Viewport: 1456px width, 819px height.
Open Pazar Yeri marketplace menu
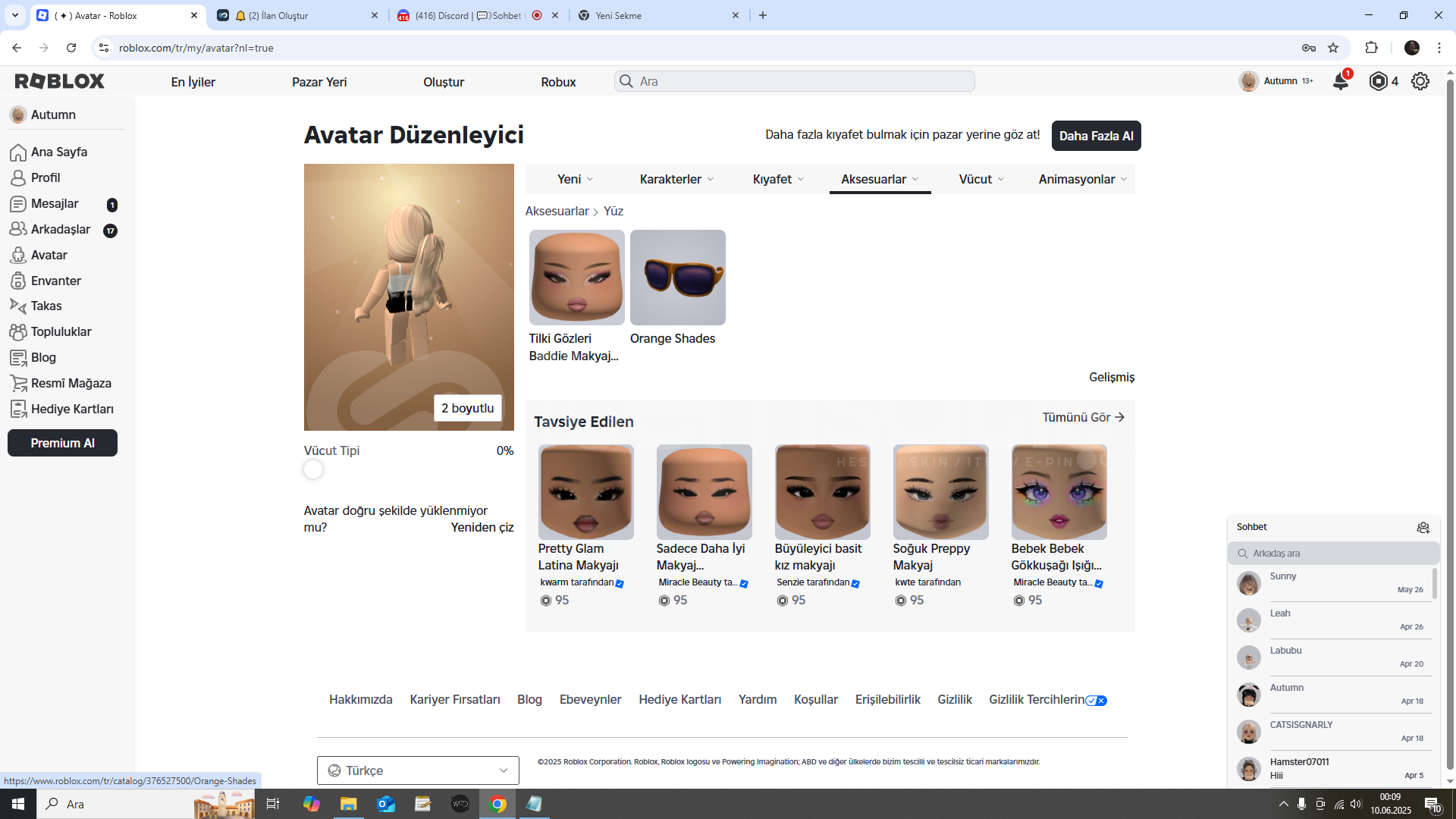pyautogui.click(x=319, y=82)
